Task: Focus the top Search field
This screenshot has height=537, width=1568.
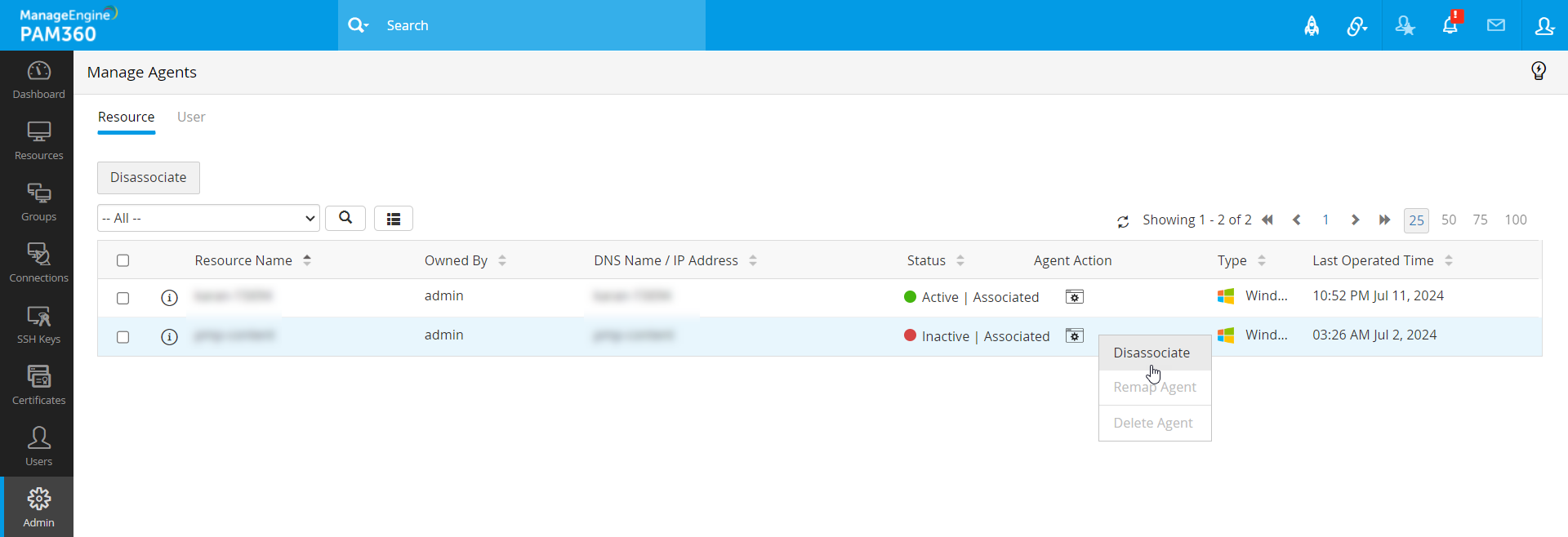Action: tap(543, 25)
